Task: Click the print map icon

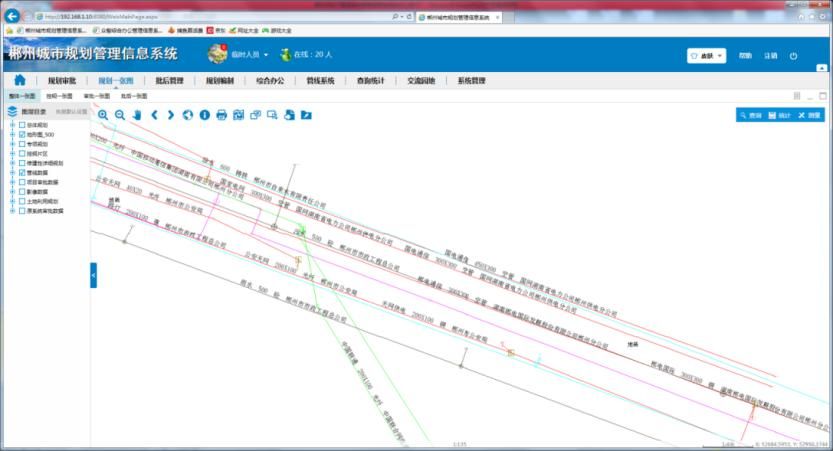Action: [x=222, y=115]
